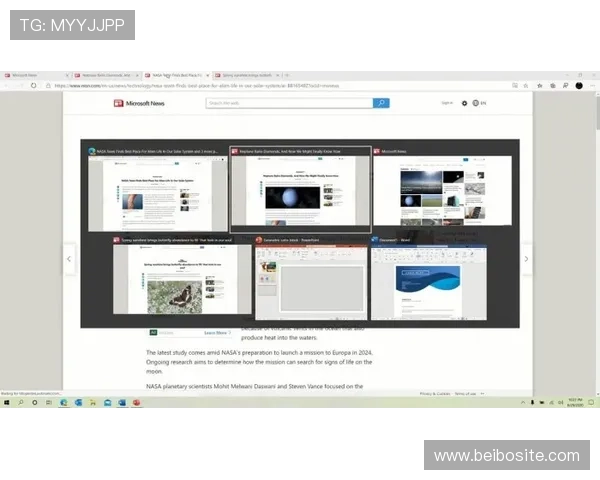Open Microsoft Edge from the taskbar
The height and width of the screenshot is (480, 600).
click(63, 403)
